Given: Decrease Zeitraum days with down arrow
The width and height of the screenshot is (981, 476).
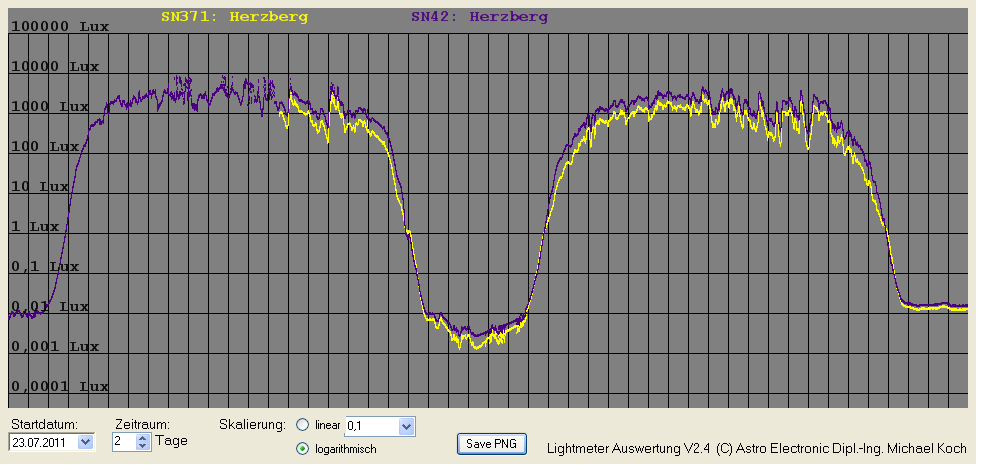Looking at the screenshot, I should click(143, 446).
